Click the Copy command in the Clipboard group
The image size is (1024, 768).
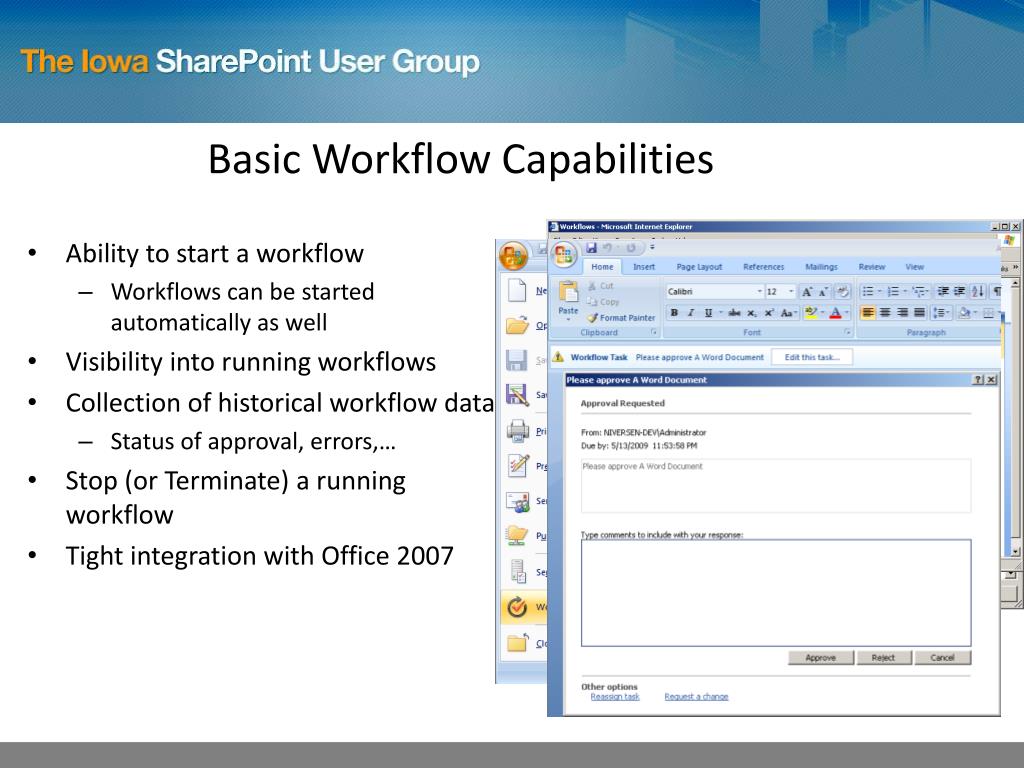[x=603, y=302]
